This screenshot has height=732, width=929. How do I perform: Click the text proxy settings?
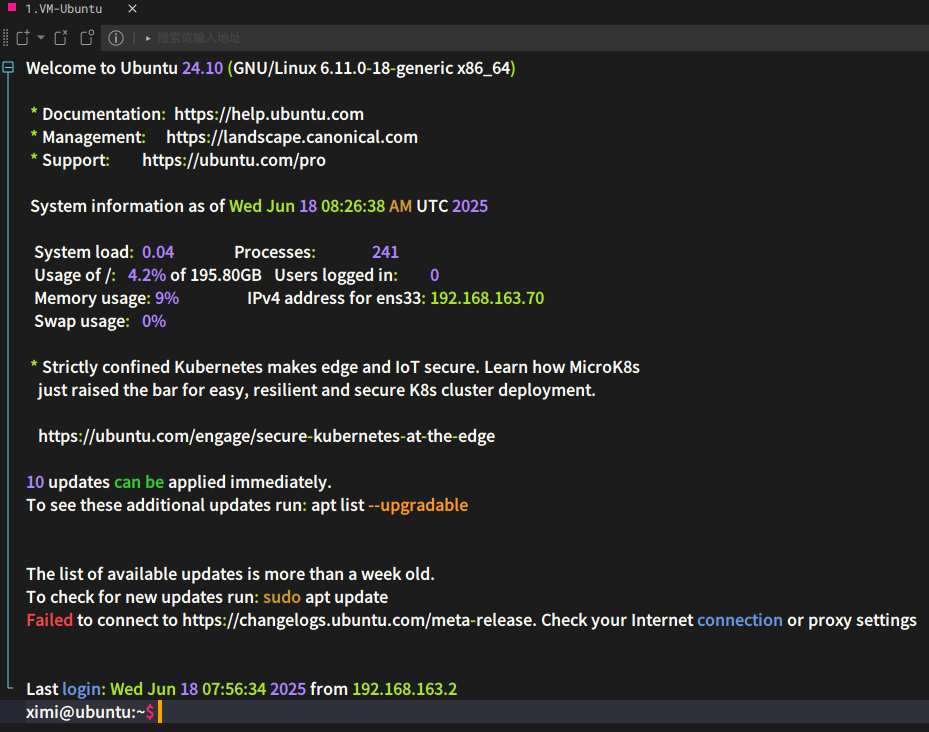(863, 620)
